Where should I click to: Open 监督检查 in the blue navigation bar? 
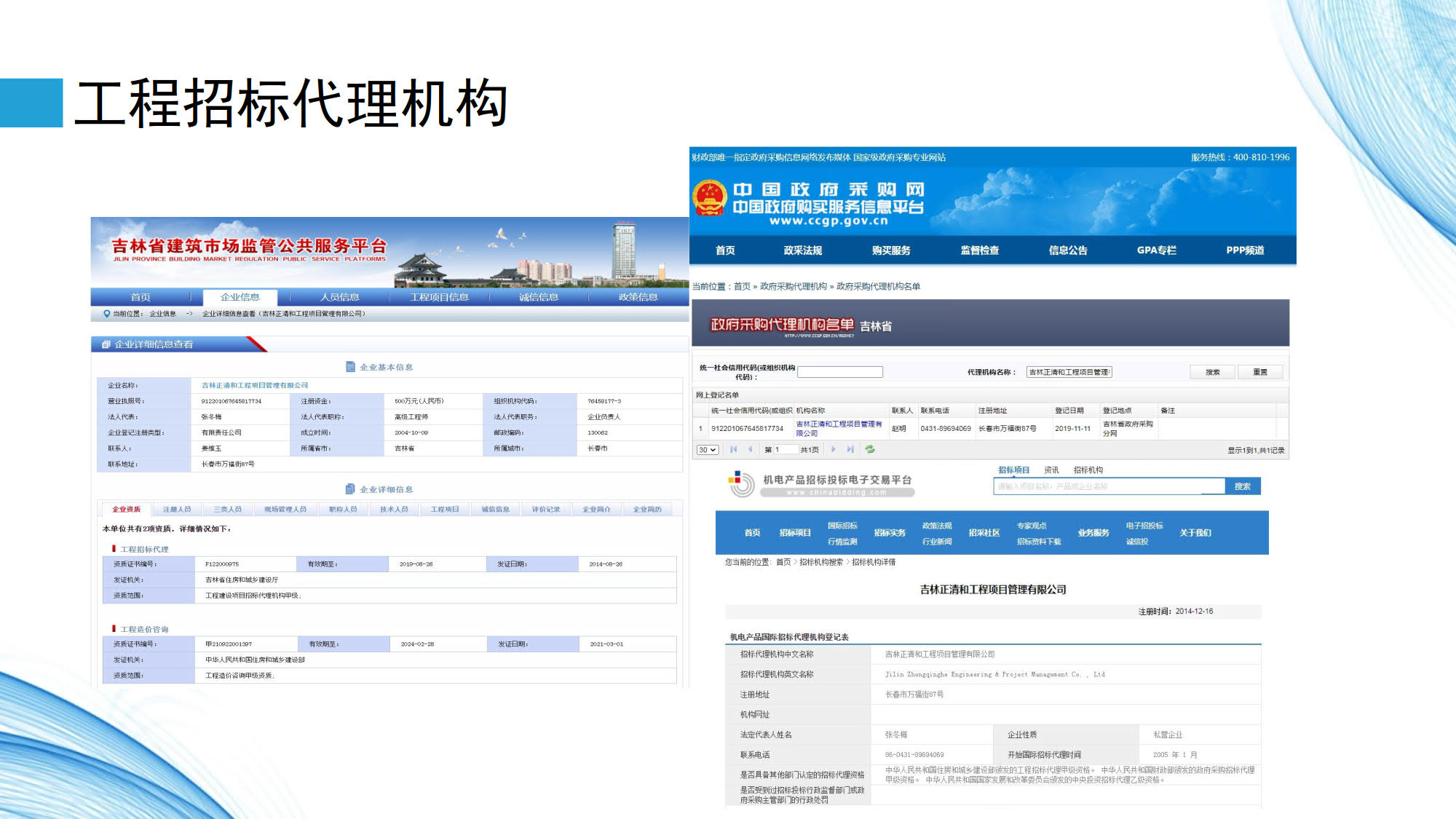979,250
